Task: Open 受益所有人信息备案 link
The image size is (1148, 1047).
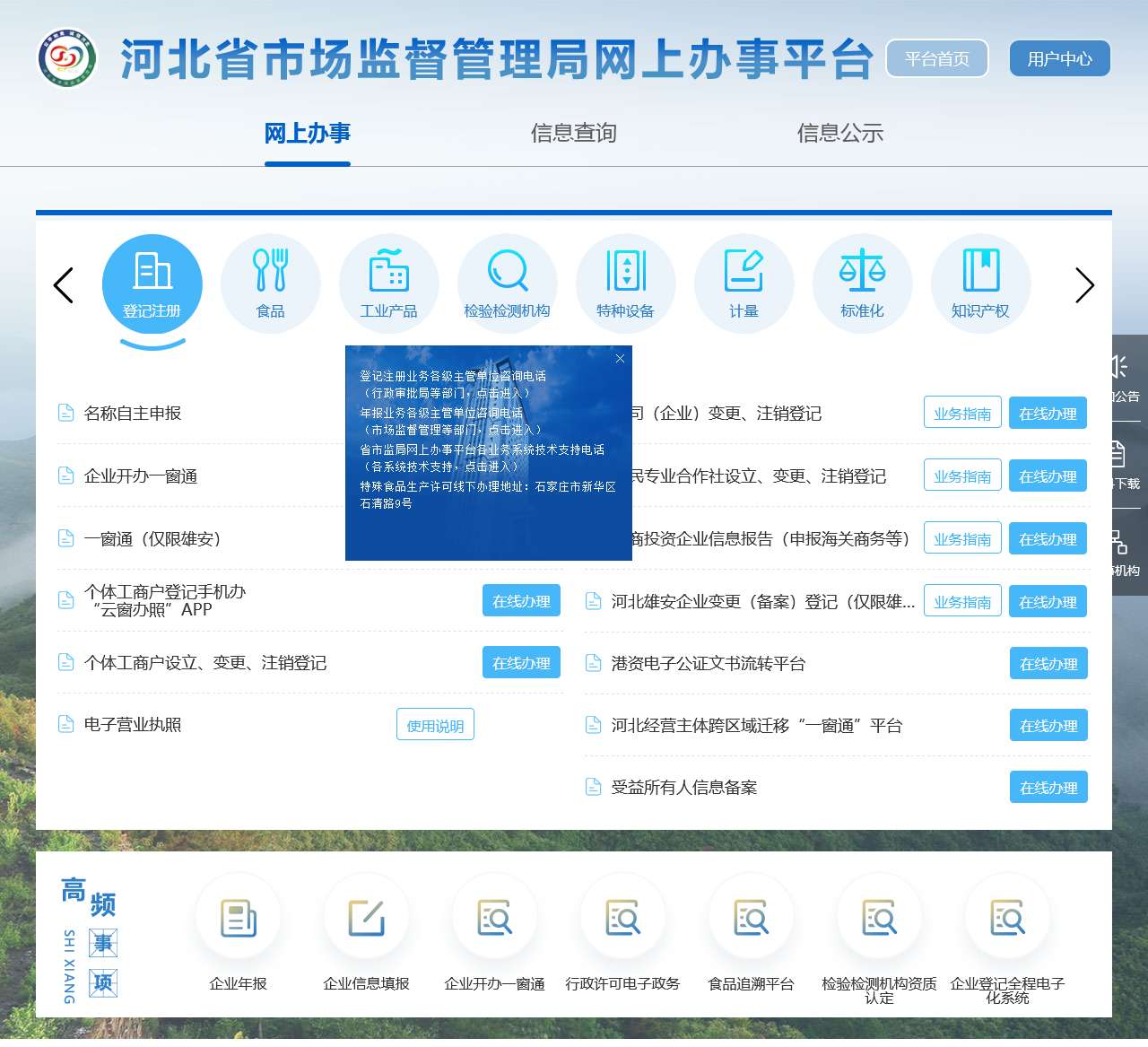Action: [684, 787]
